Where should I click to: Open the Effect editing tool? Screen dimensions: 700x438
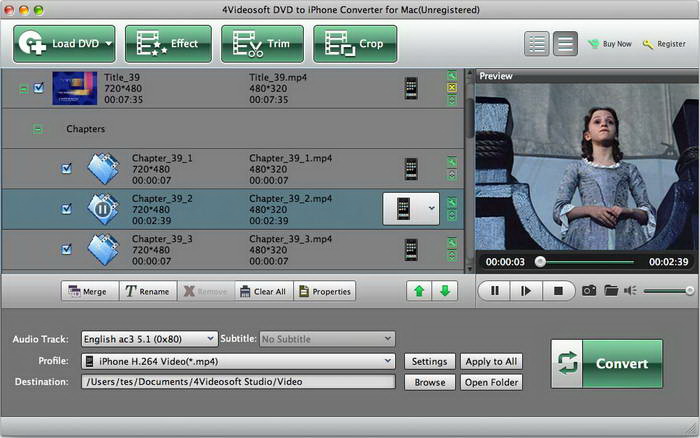(168, 44)
